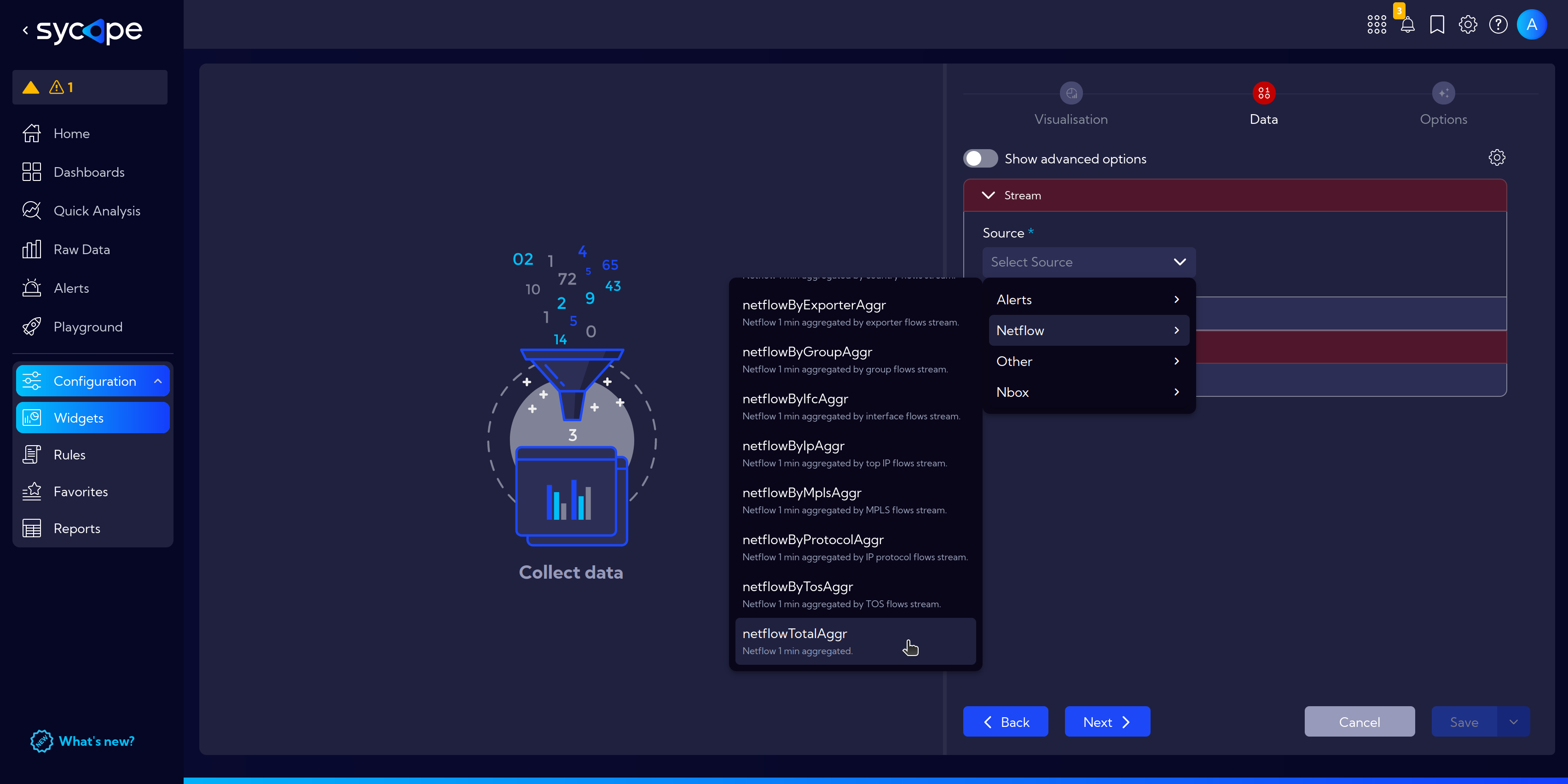Screen dimensions: 1568x784
Task: Switch to the Options step label
Action: (1443, 119)
